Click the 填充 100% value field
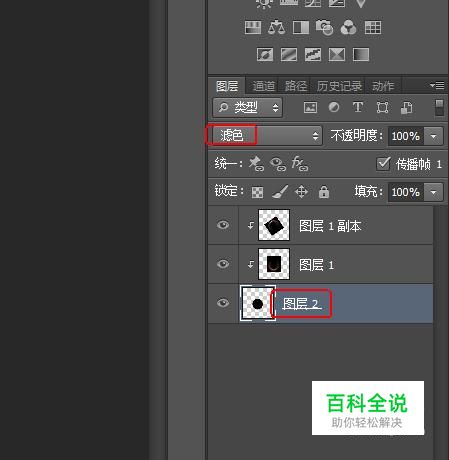This screenshot has height=460, width=449. tap(406, 192)
